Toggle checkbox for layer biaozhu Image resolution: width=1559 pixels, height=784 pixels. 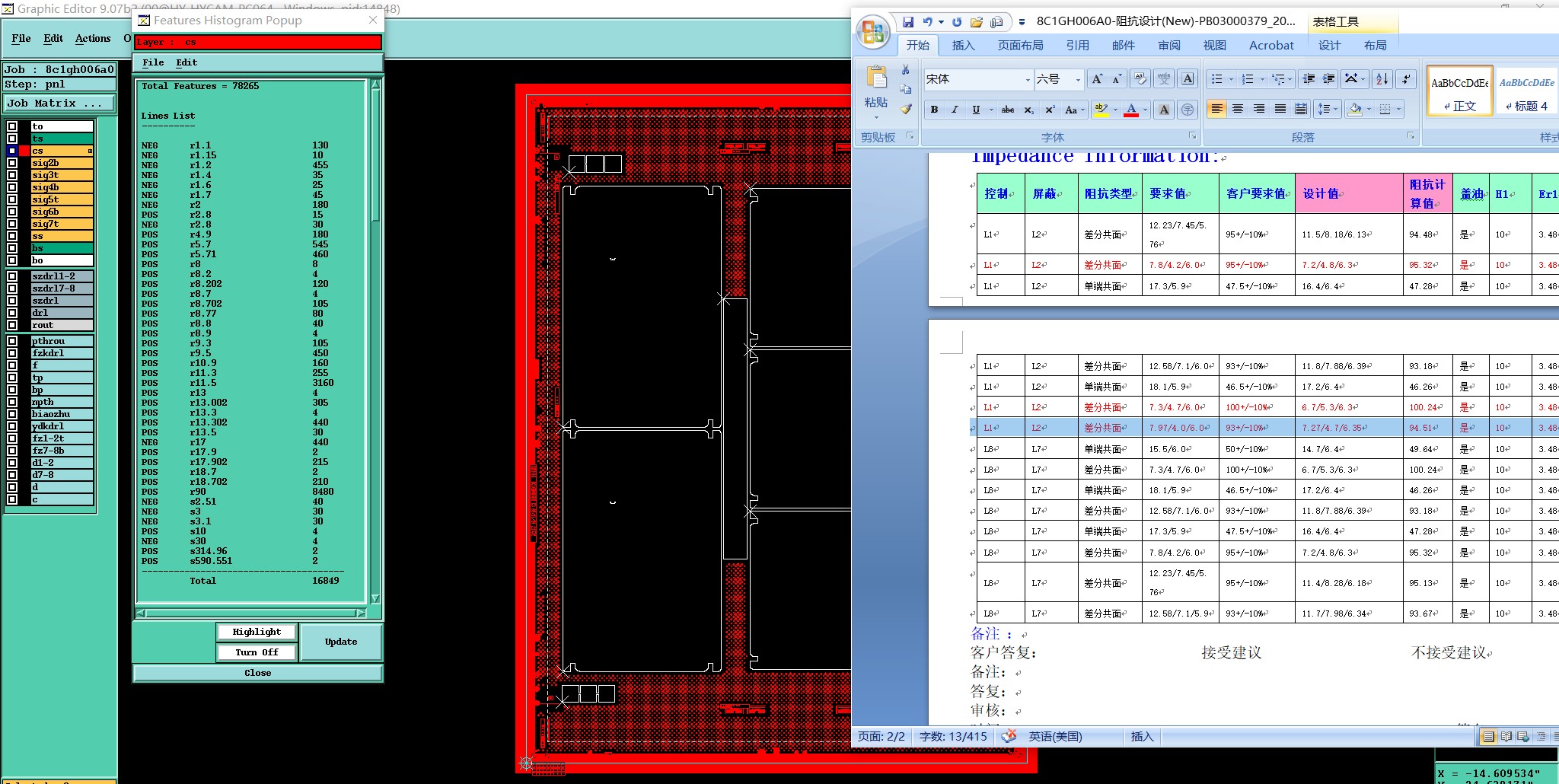point(12,414)
